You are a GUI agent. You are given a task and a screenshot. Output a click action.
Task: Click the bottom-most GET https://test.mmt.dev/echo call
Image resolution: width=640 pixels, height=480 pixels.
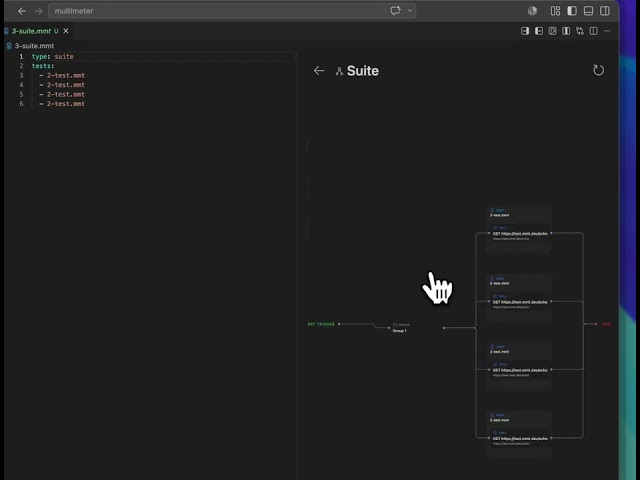click(520, 439)
